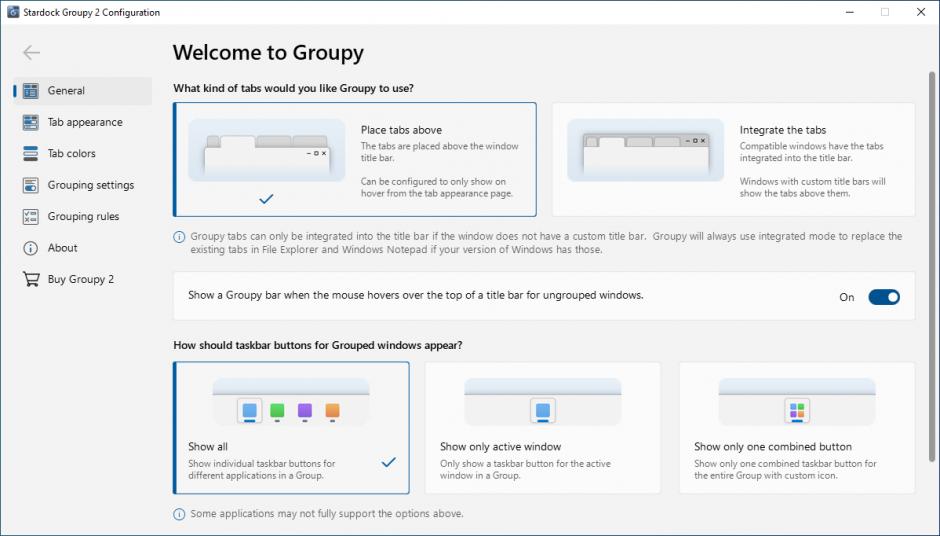Open Grouping settings page
This screenshot has width=940, height=536.
[x=83, y=185]
